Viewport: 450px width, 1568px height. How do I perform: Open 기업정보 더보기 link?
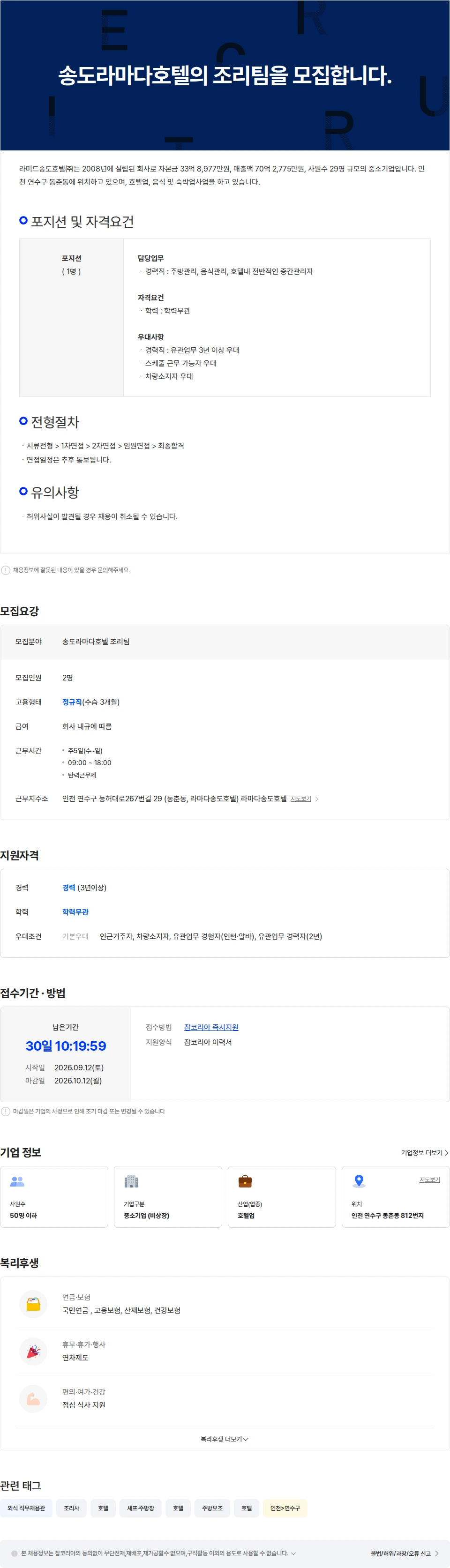point(424,1153)
